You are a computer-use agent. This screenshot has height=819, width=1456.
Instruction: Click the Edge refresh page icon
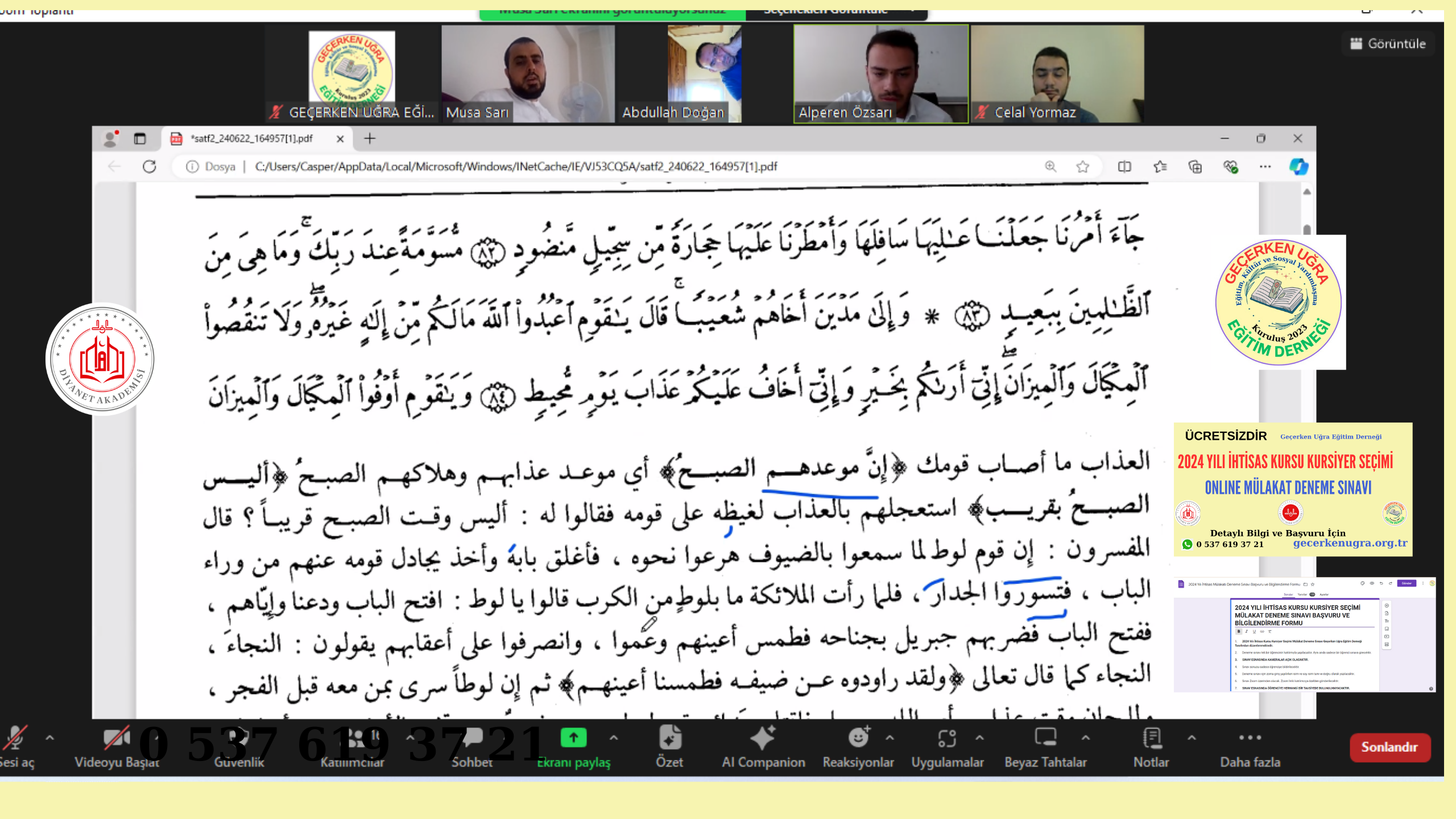[x=150, y=167]
